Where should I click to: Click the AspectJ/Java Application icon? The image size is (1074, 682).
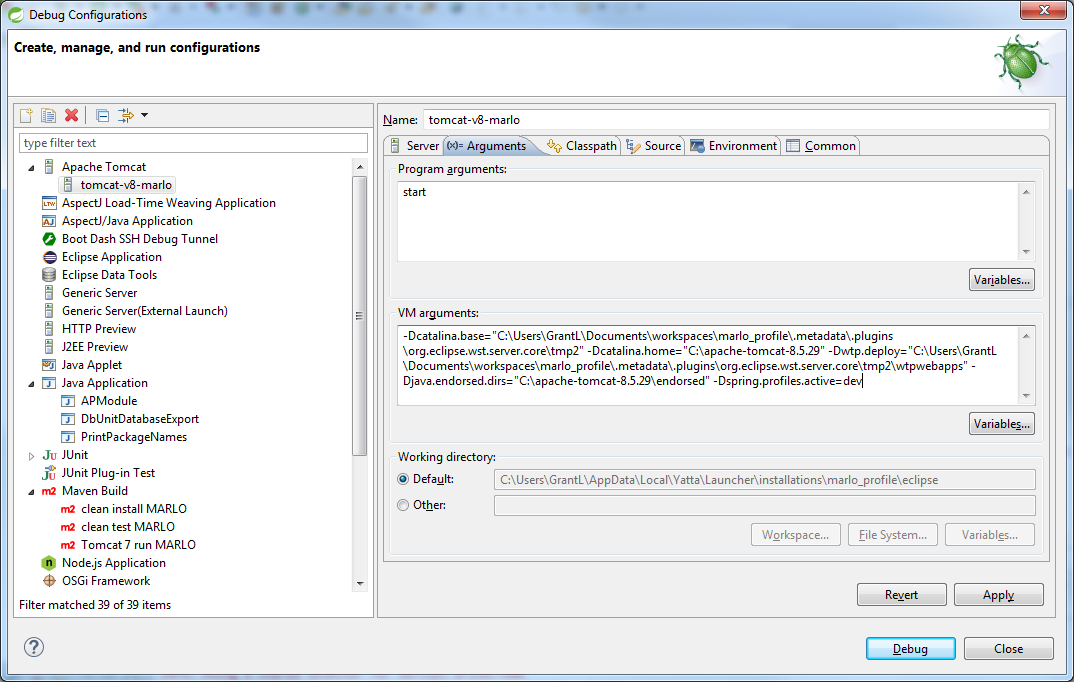[x=49, y=221]
